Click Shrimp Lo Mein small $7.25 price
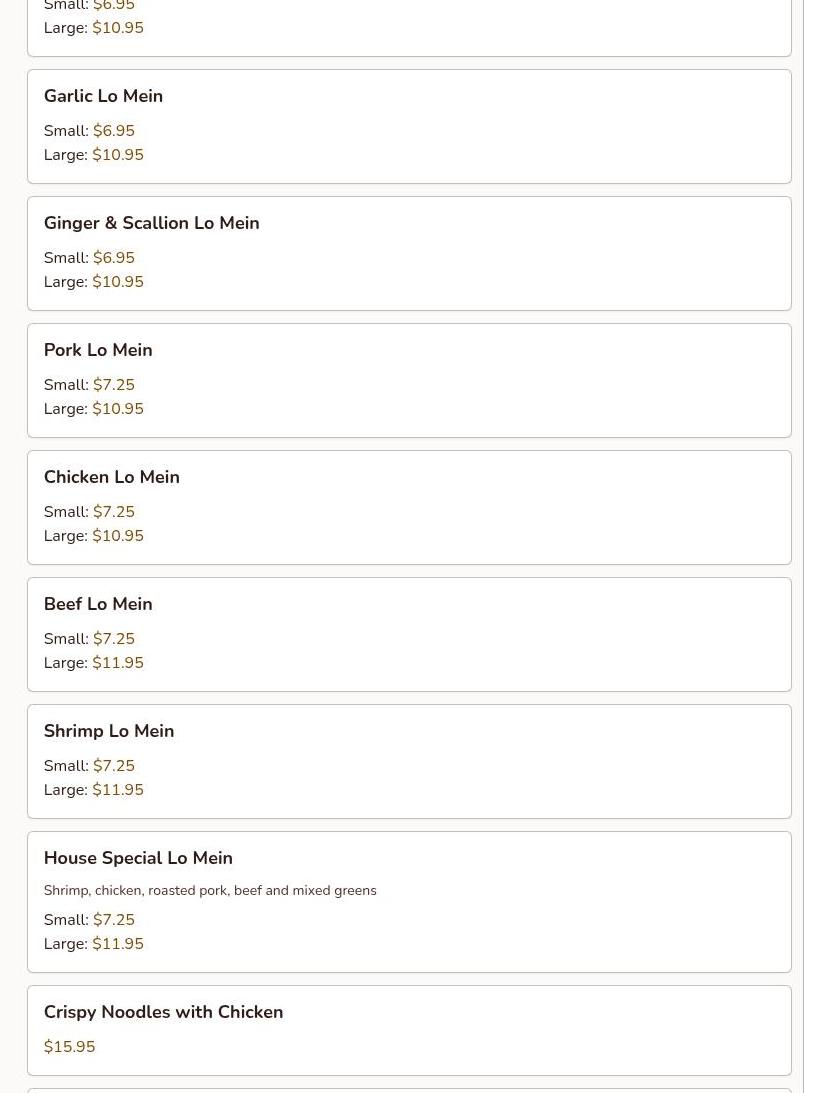824x1093 pixels. (113, 766)
